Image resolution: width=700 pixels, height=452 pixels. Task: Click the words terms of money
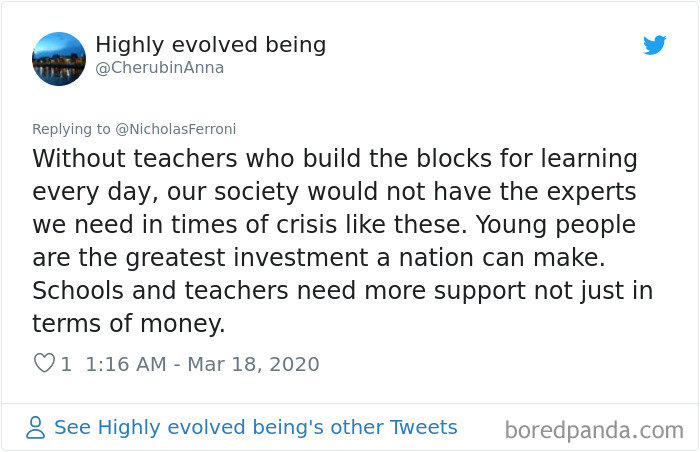(x=129, y=324)
